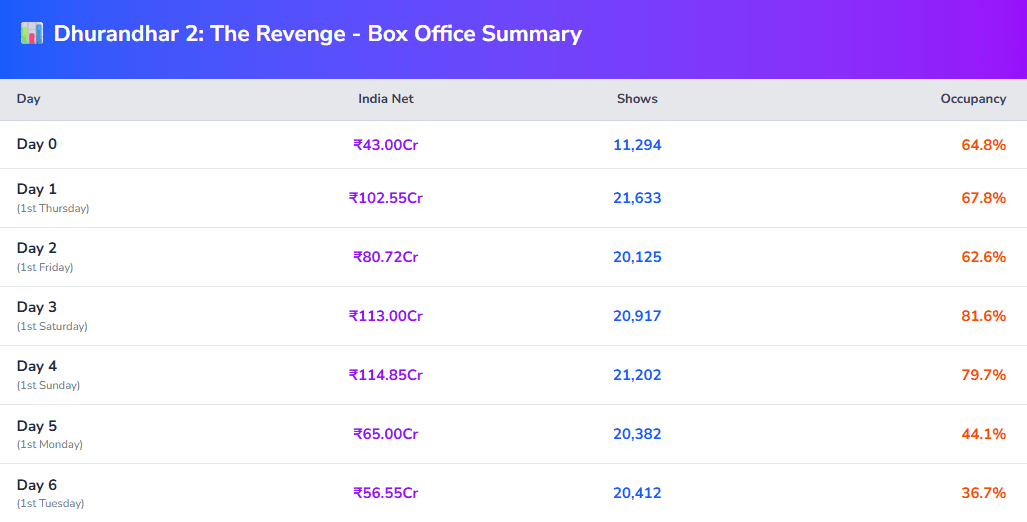Screen dimensions: 1027x522
Task: Click Day 6 India Net ₹56.55Cr
Action: click(x=385, y=493)
